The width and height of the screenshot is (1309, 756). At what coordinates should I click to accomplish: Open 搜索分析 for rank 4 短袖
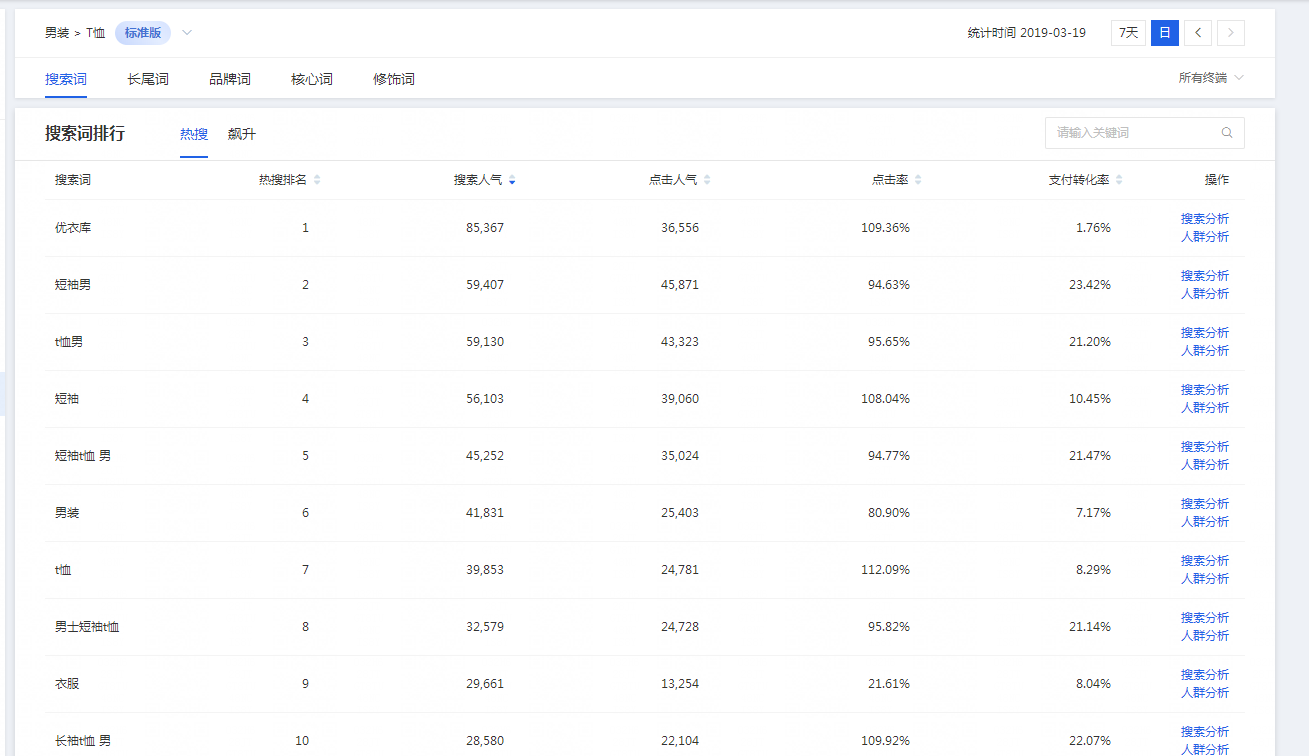(1205, 390)
